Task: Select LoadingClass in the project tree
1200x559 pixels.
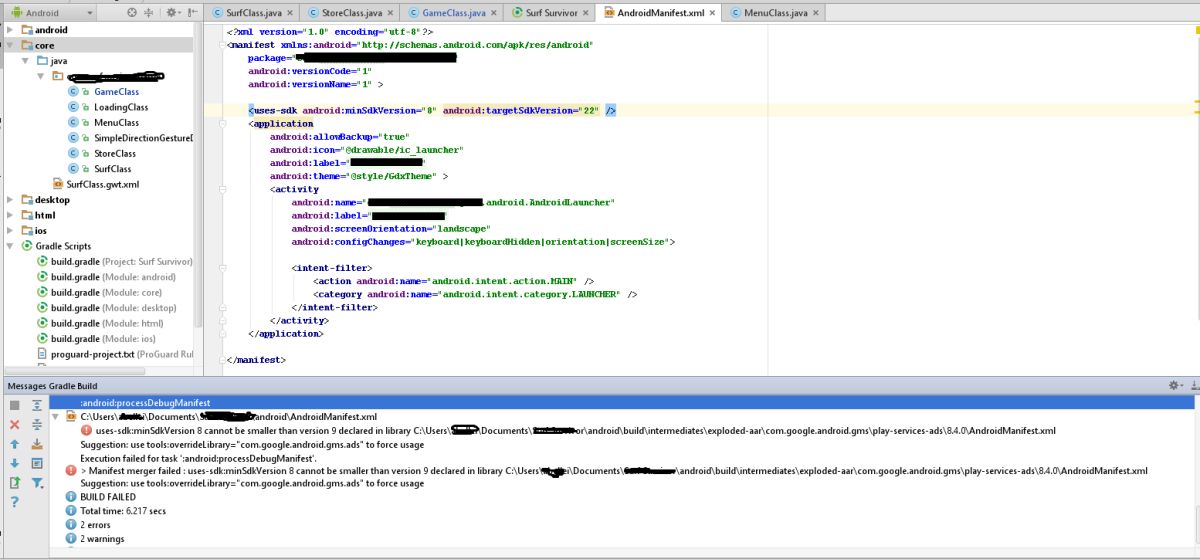Action: pos(121,107)
